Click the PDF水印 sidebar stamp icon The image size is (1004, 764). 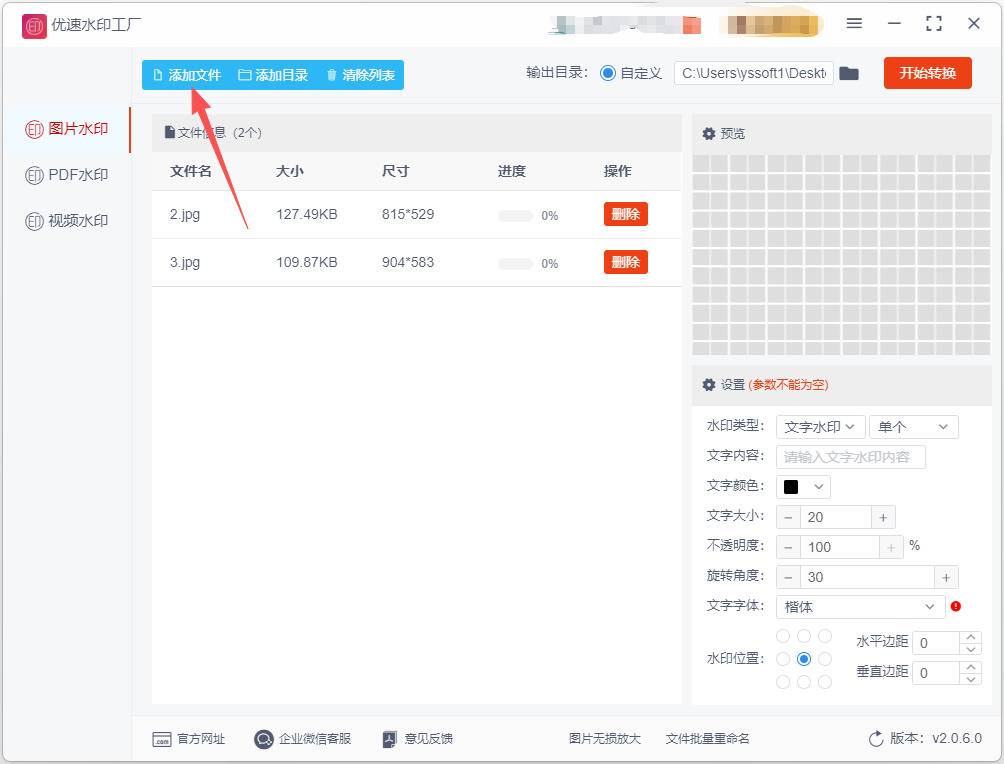click(34, 175)
